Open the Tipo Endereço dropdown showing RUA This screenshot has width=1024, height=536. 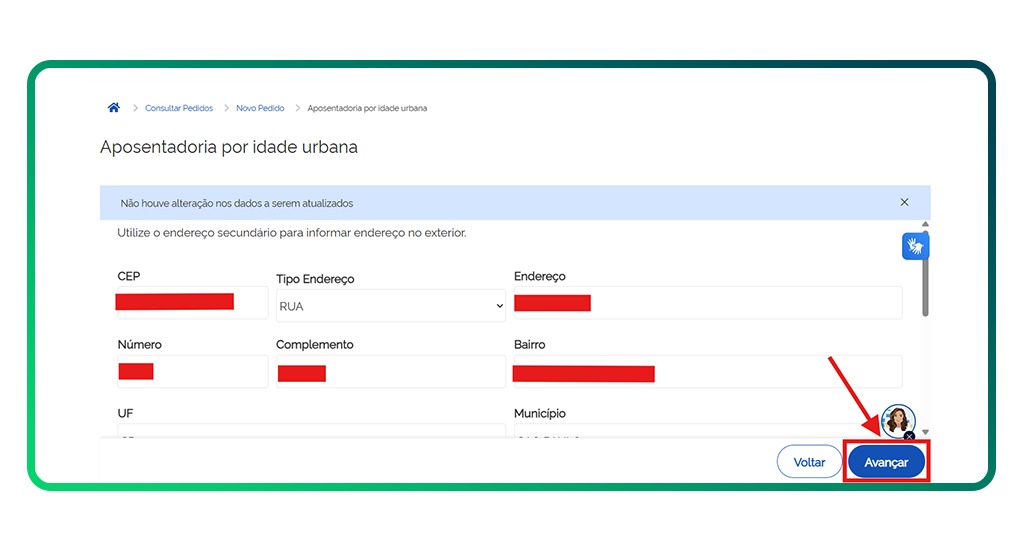391,306
